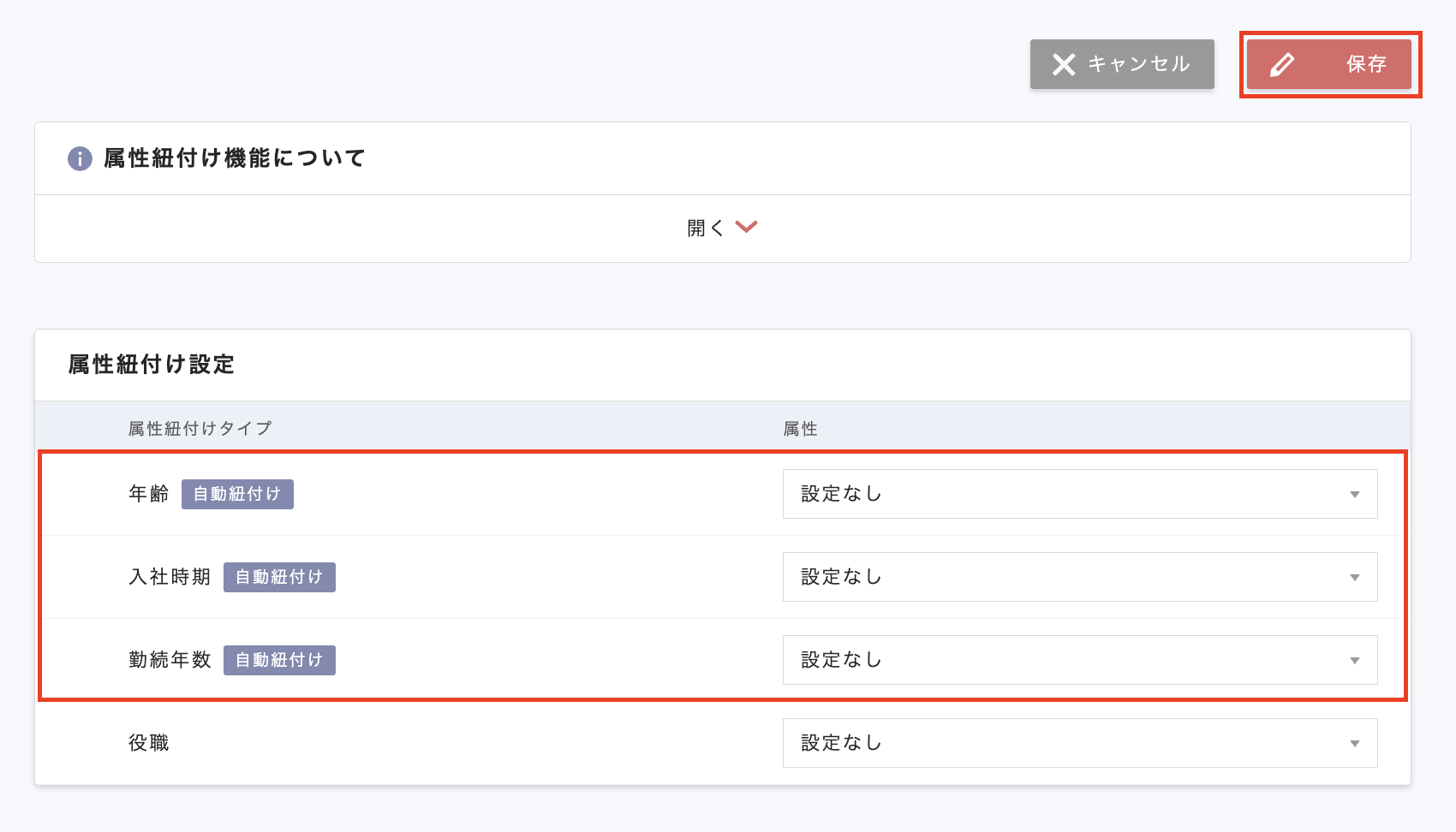Open the 勤続年数 attribute dropdown
1456x832 pixels.
tap(1079, 660)
